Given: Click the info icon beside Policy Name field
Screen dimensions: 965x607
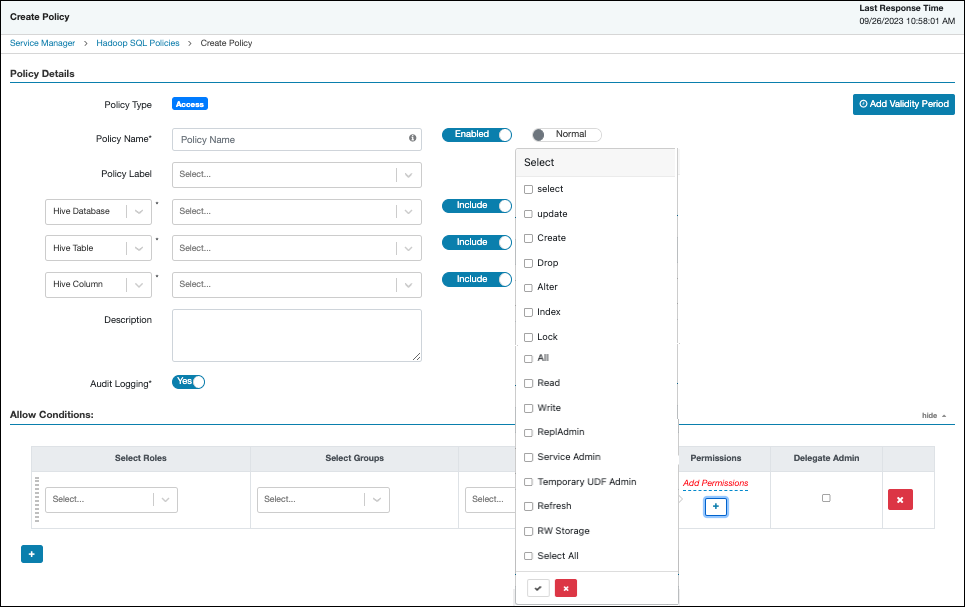Looking at the screenshot, I should [x=411, y=139].
